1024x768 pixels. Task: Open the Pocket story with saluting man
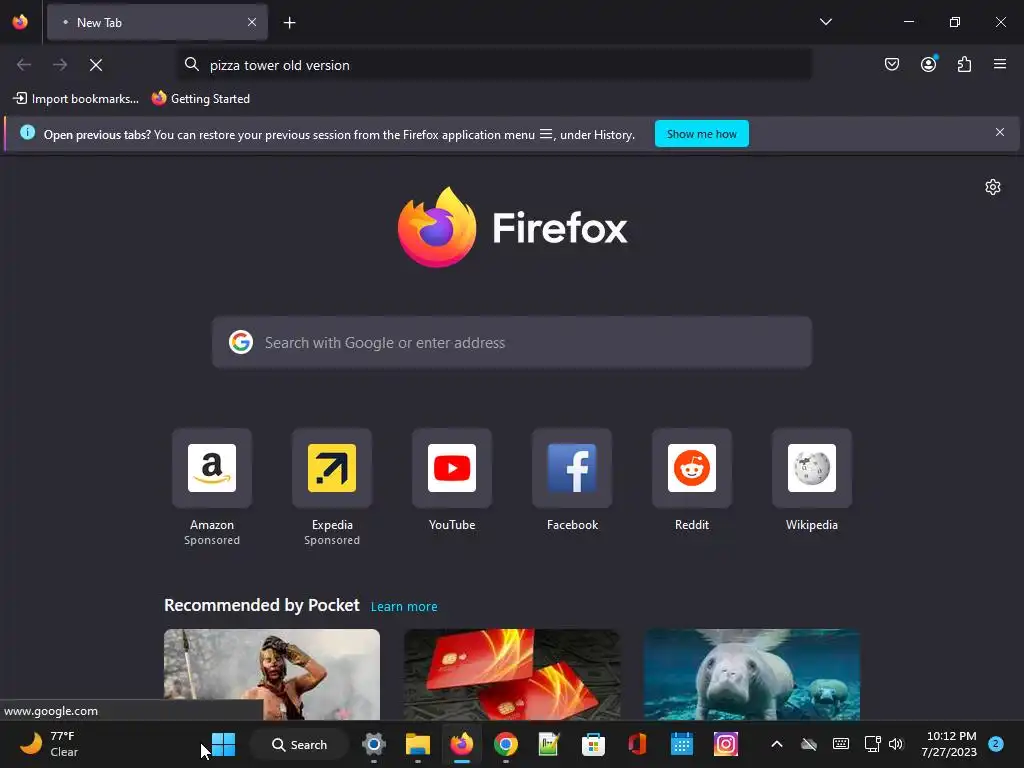(x=272, y=675)
